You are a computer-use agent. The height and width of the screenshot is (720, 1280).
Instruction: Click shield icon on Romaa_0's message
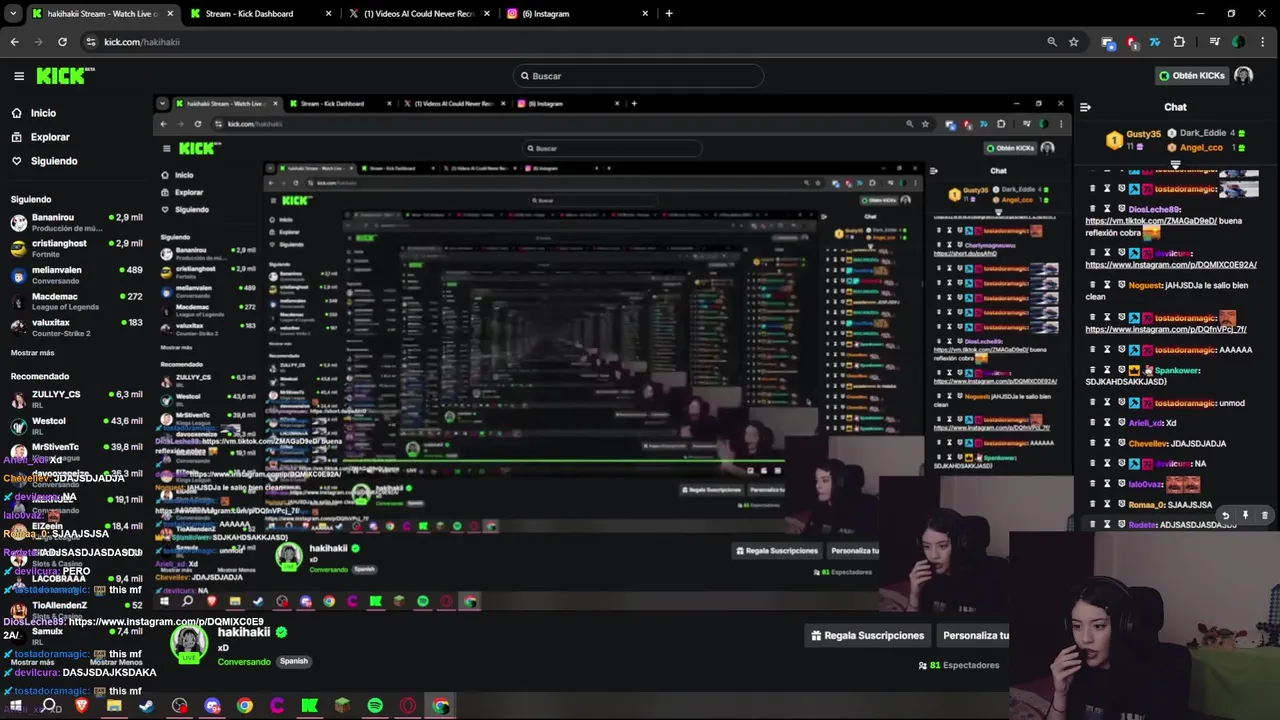point(1122,504)
